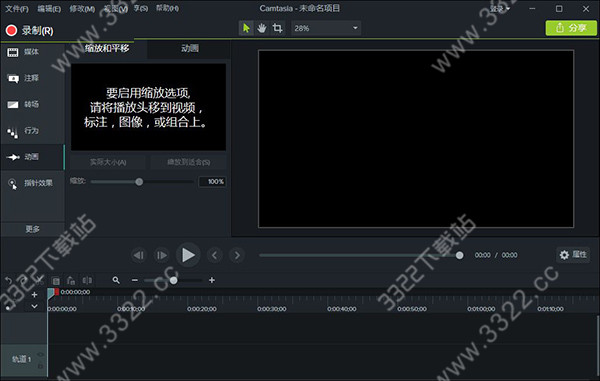Screen dimensions: 600x381
Task: Start recording with the 录制(R) button
Action: pos(29,30)
